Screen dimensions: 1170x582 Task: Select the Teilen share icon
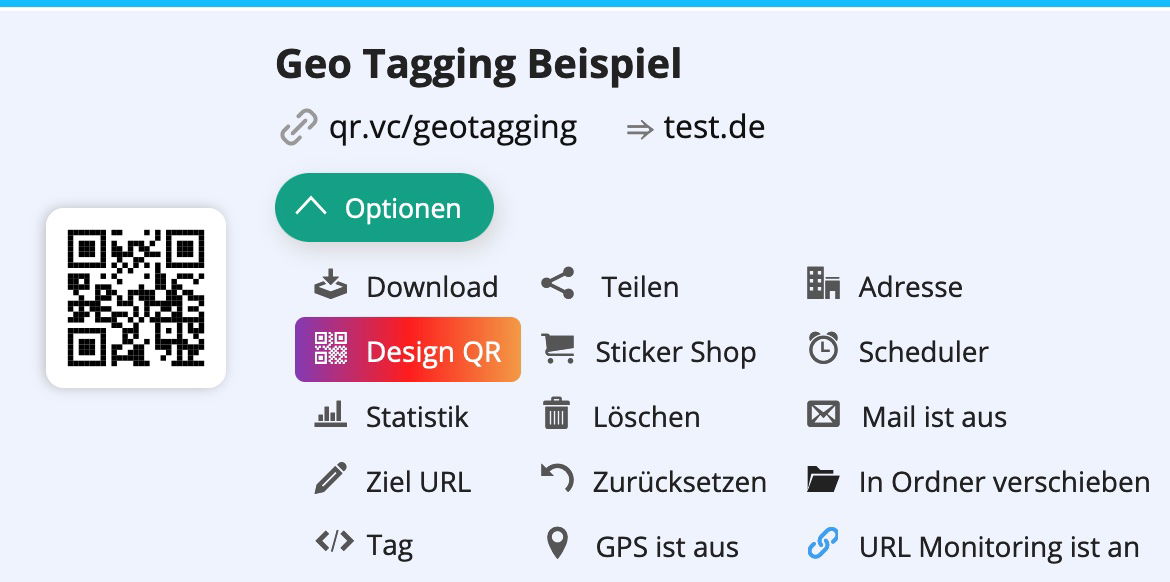point(557,284)
